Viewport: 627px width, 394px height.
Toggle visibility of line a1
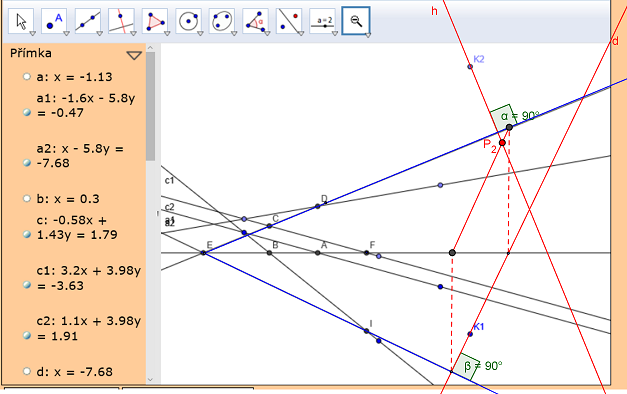click(27, 112)
